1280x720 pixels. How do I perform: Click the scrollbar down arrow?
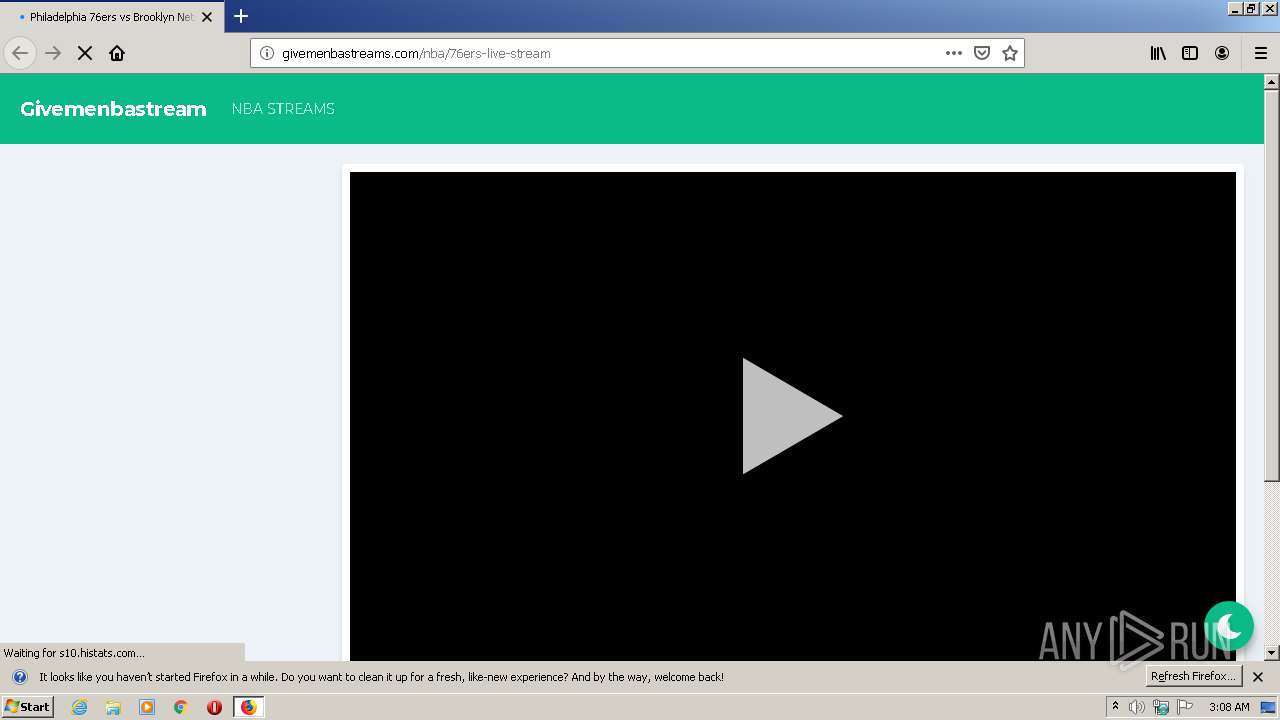1272,653
